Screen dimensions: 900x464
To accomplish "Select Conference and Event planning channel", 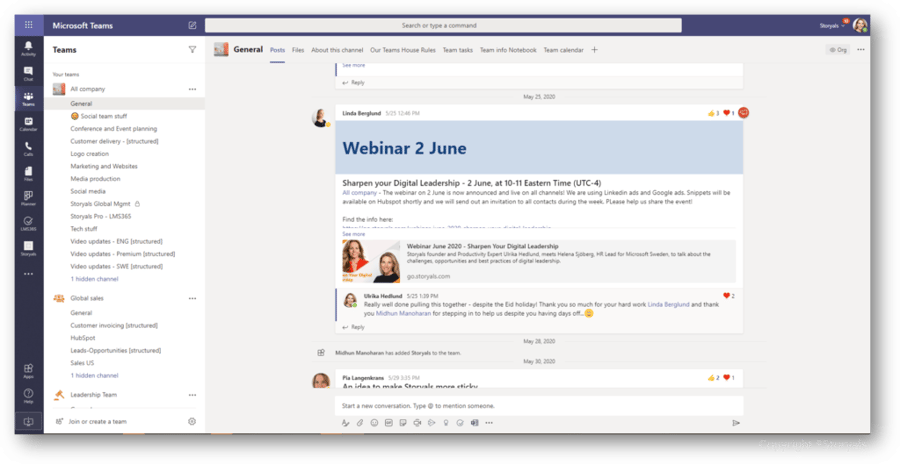I will [x=113, y=129].
